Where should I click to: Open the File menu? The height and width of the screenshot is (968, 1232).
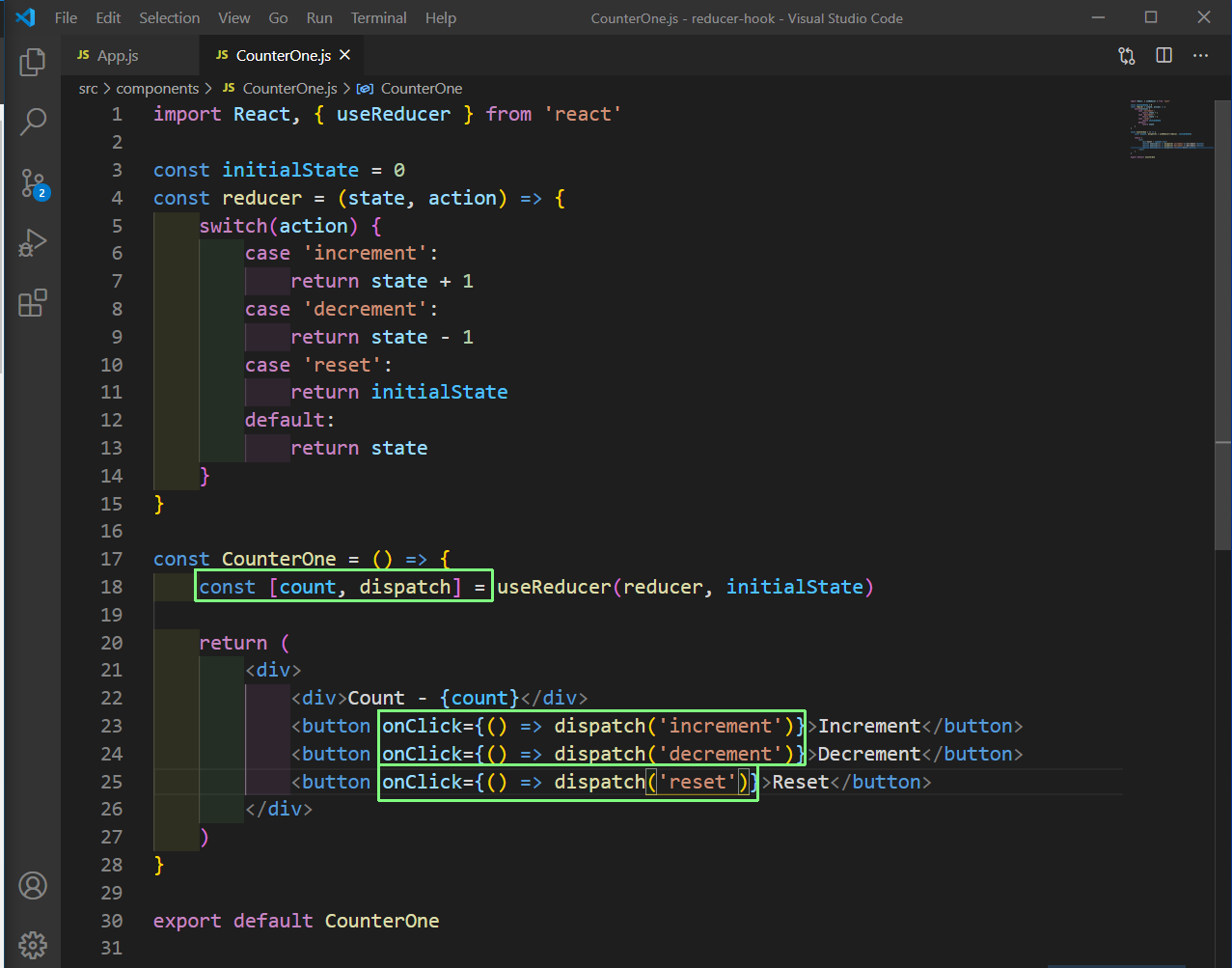(66, 17)
